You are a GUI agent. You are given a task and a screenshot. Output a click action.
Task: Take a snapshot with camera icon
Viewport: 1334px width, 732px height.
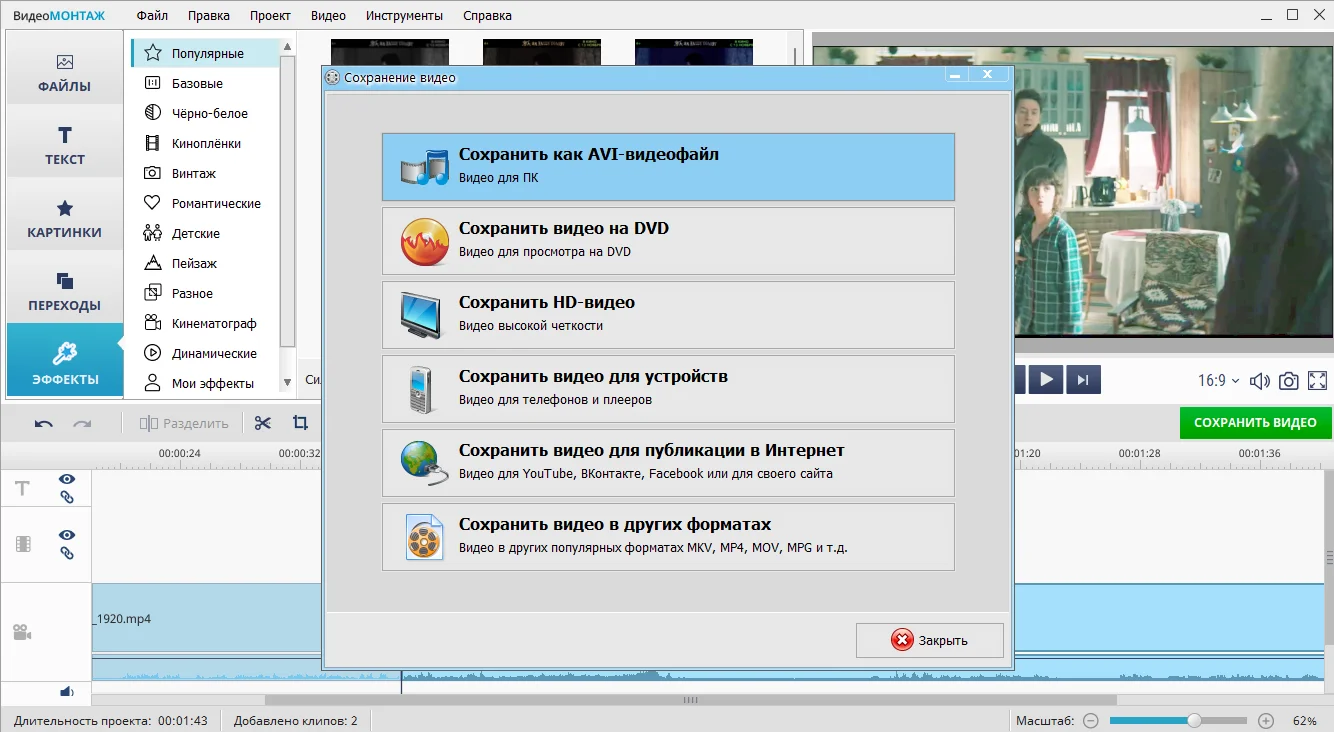[x=1289, y=380]
